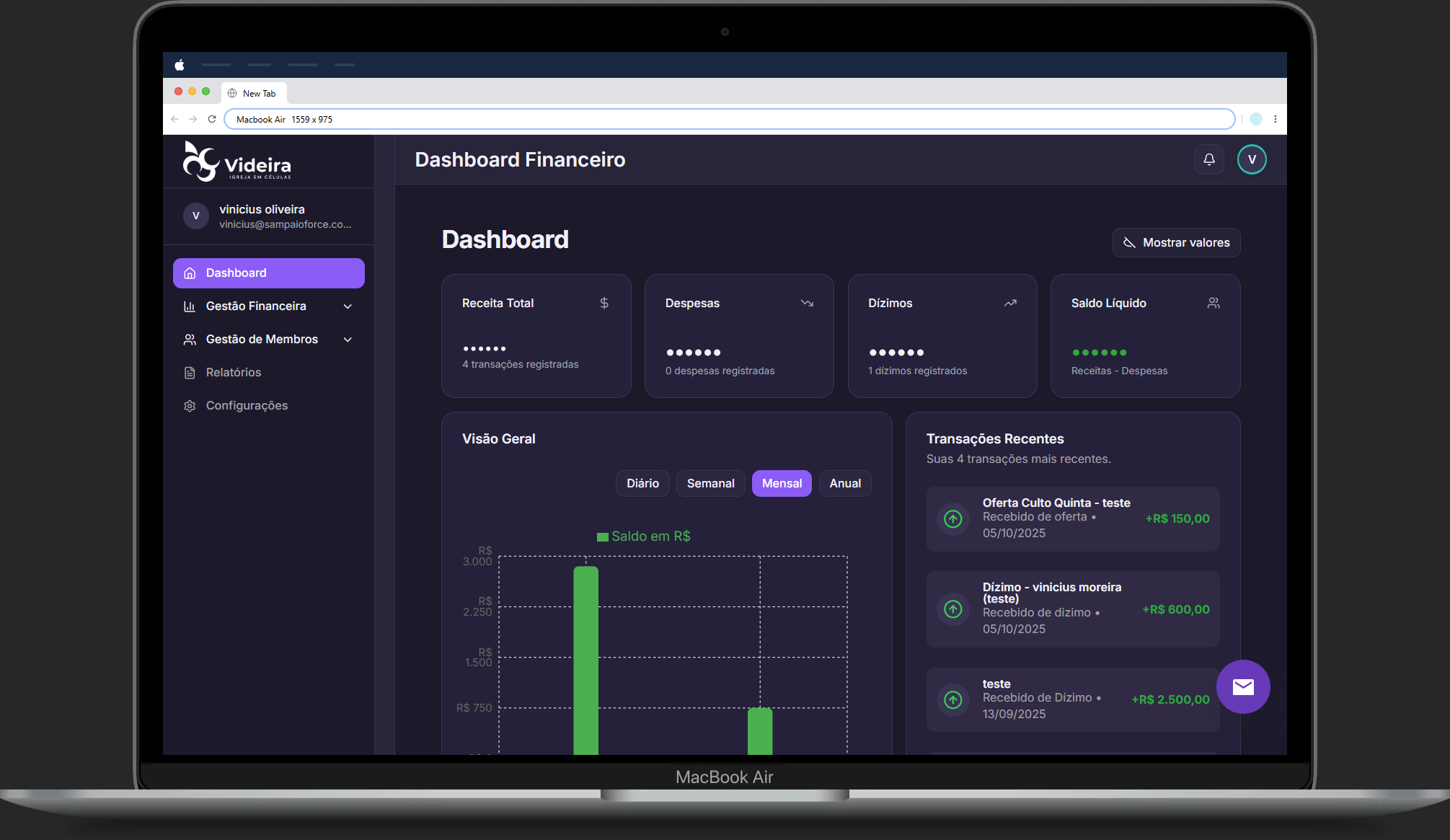
Task: Expand Gestão de Membros chevron
Action: [348, 340]
